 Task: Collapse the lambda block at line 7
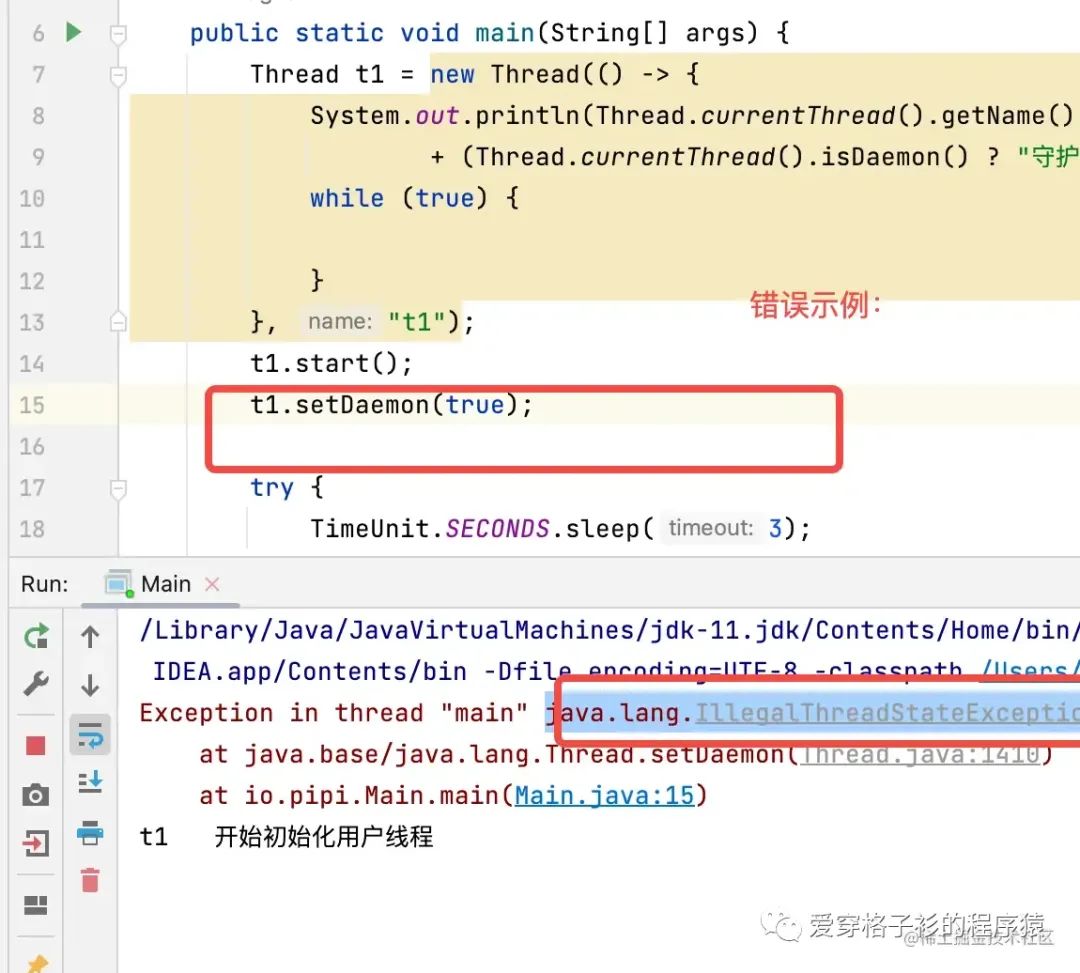[x=118, y=74]
